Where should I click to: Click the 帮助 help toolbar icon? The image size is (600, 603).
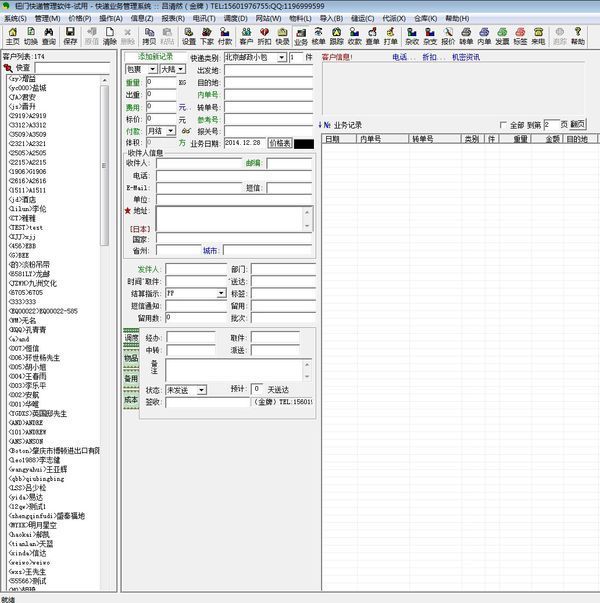tap(577, 36)
